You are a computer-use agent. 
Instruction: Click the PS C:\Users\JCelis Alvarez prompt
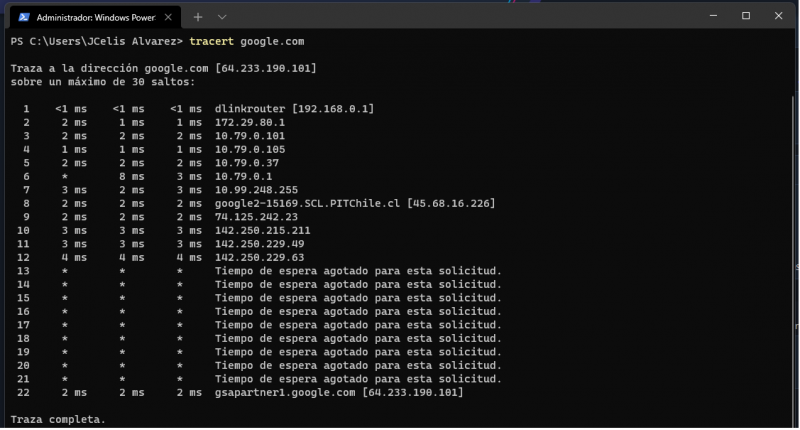click(95, 42)
